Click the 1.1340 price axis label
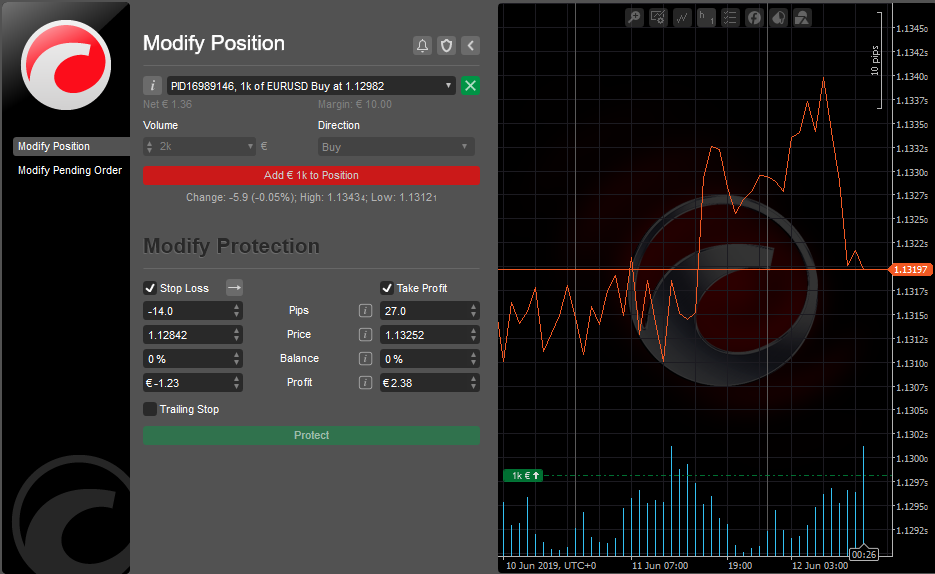The width and height of the screenshot is (935, 574). click(x=912, y=76)
